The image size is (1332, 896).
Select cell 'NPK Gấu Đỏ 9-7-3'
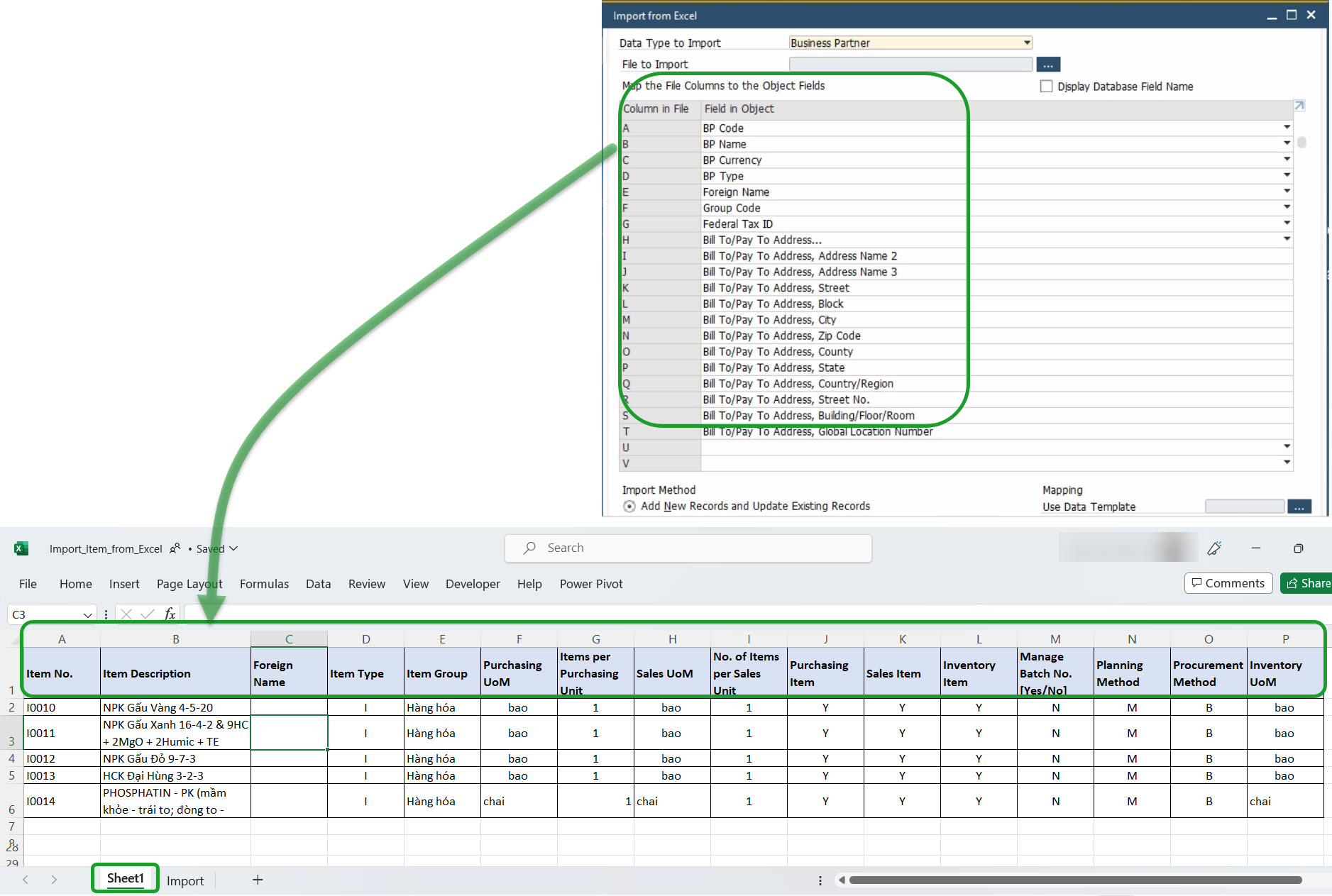click(175, 758)
